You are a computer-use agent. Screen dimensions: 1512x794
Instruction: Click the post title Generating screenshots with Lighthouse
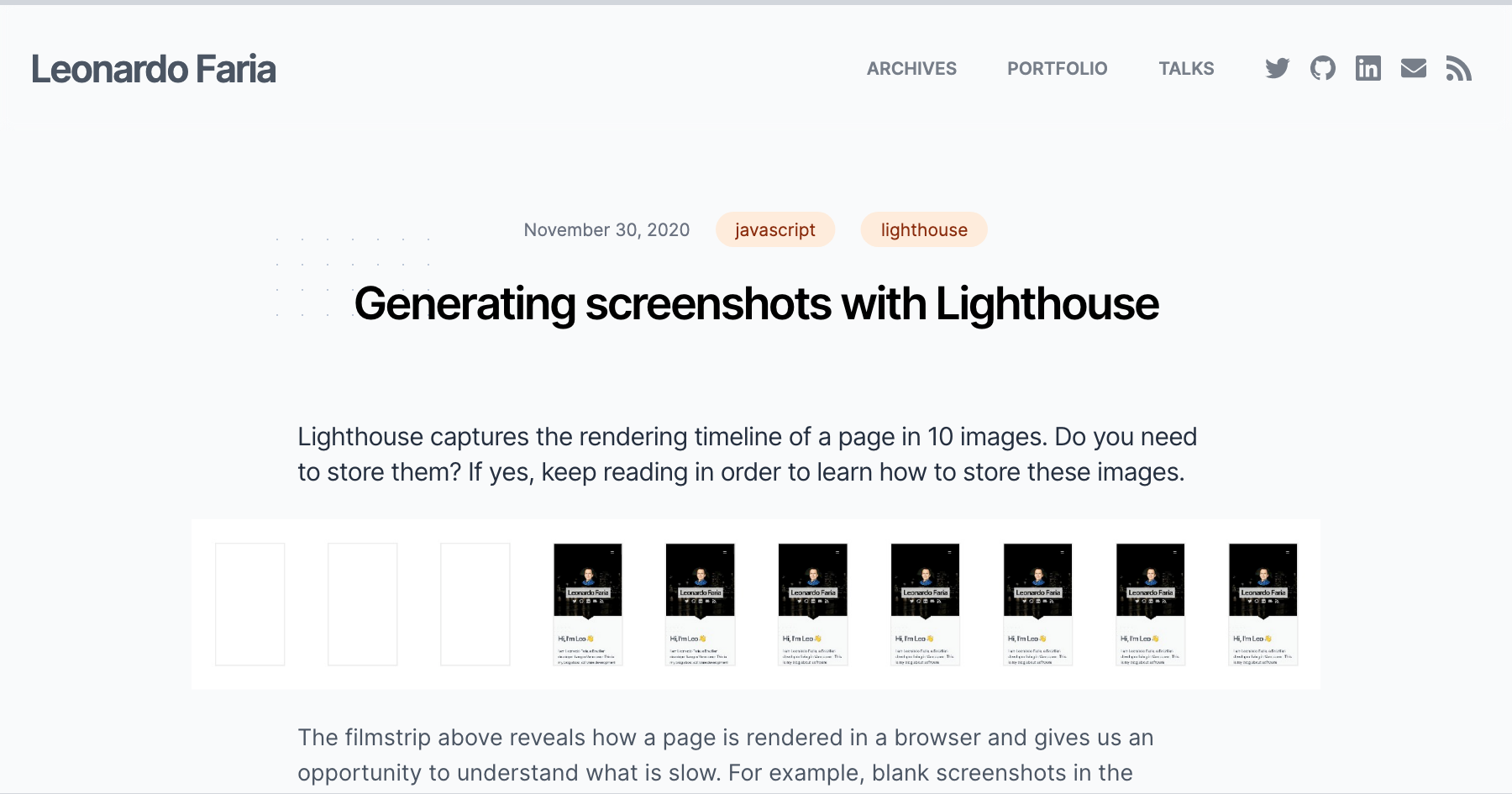[756, 303]
